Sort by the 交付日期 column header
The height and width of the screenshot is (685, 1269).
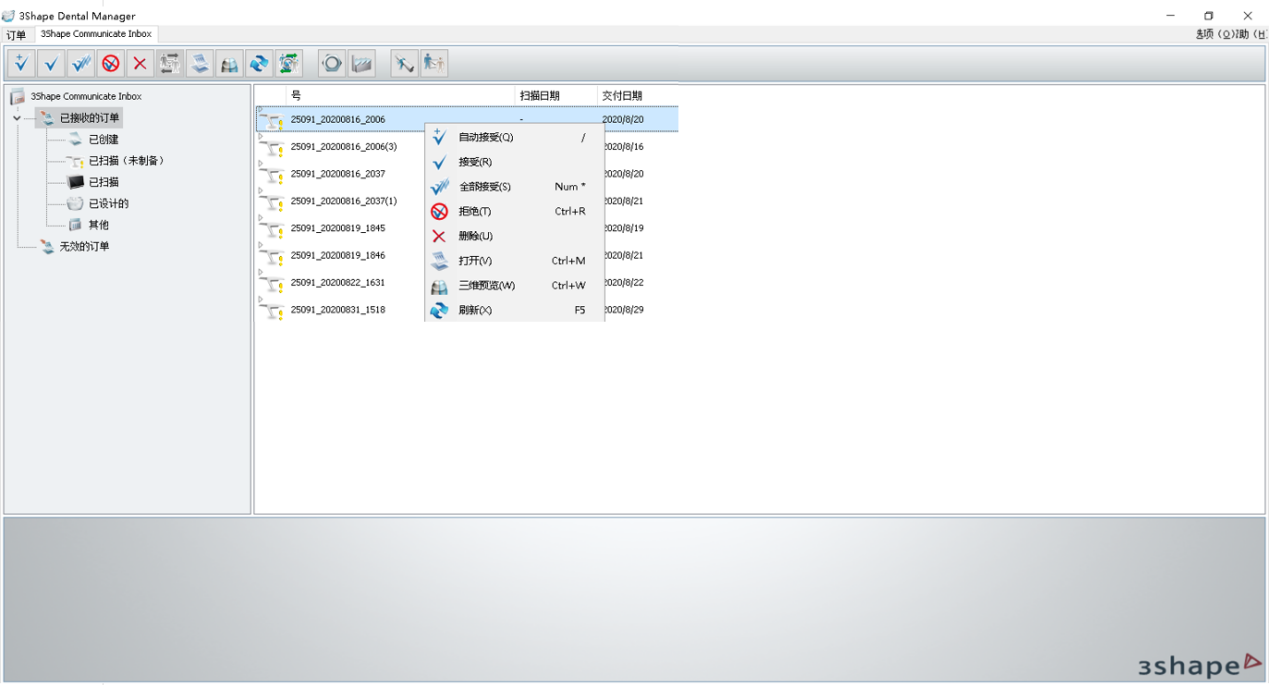(x=638, y=96)
